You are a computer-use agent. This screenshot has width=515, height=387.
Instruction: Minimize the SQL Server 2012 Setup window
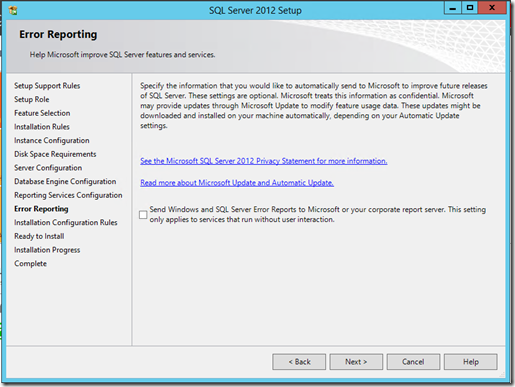tap(453, 8)
